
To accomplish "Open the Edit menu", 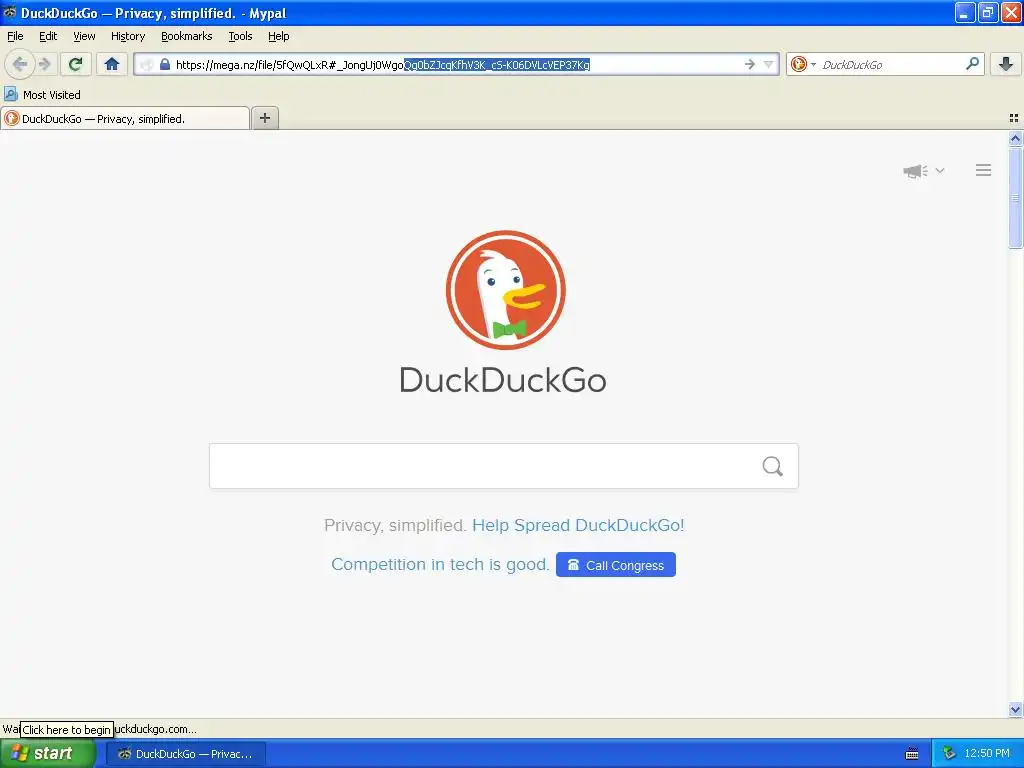I will 48,36.
